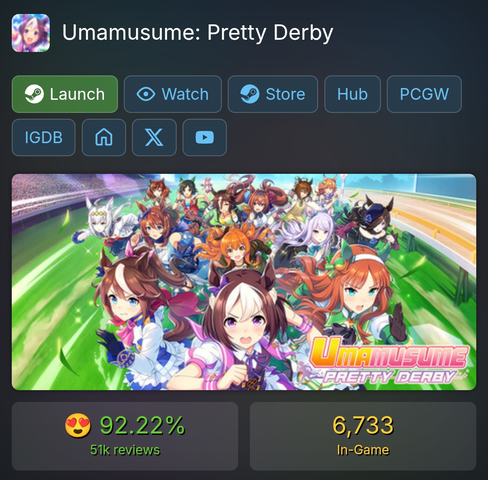Click the Umamusume app icon beside title

coord(31,33)
